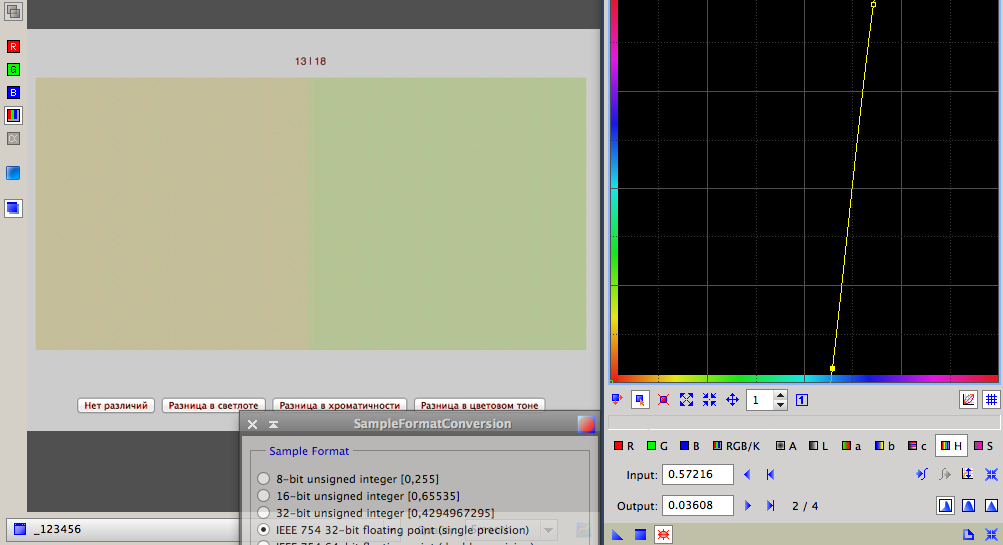
Task: Click the store curve icon
Action: coord(922,475)
